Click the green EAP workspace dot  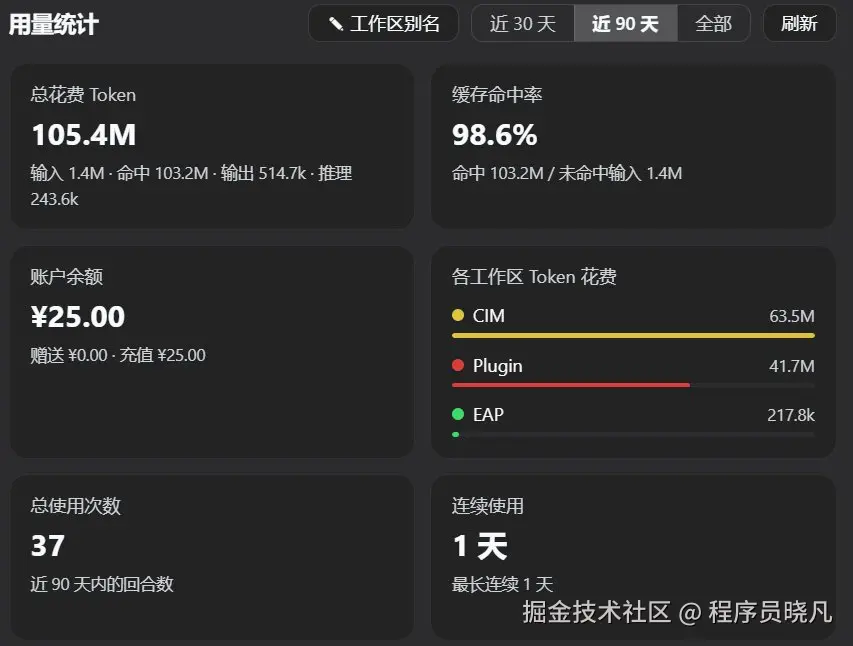(x=458, y=414)
